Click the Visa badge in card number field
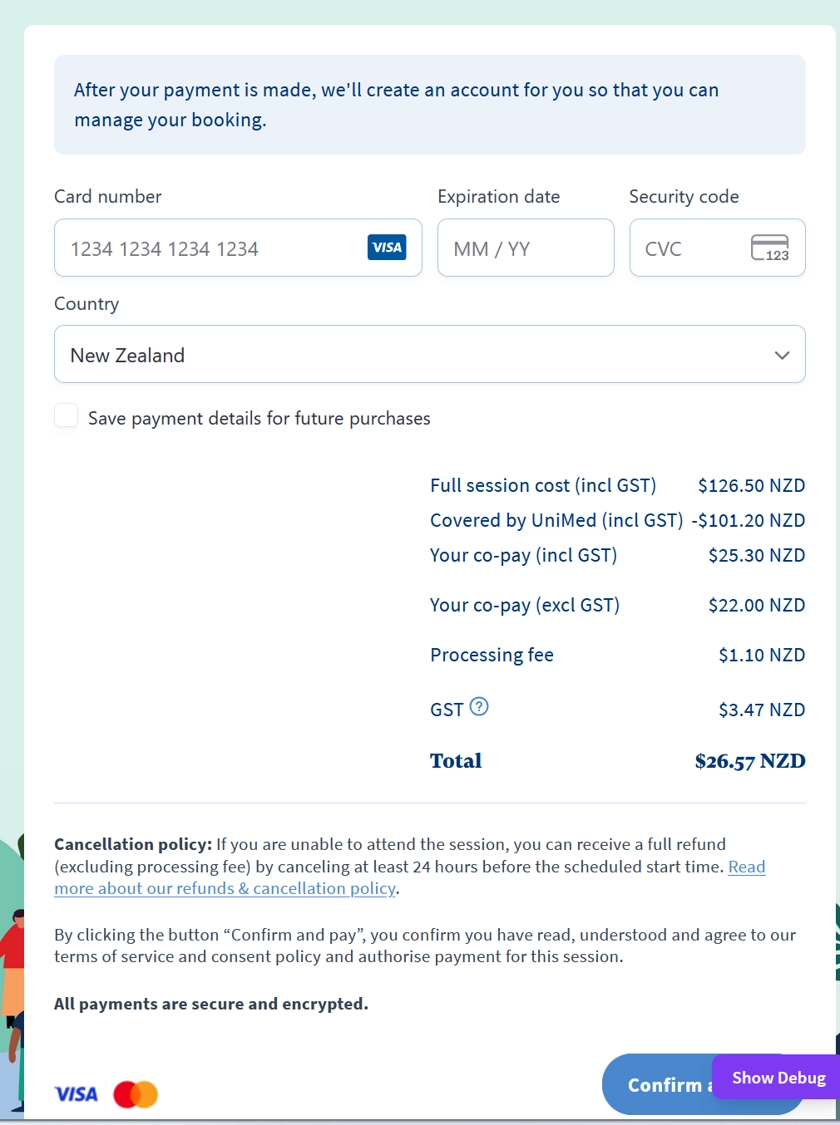This screenshot has width=840, height=1125. click(387, 248)
